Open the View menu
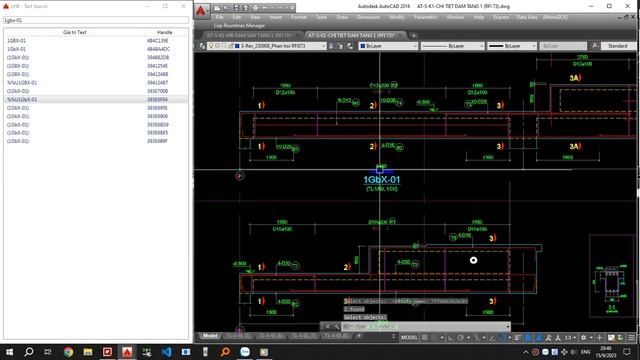The image size is (640, 360). coord(255,17)
